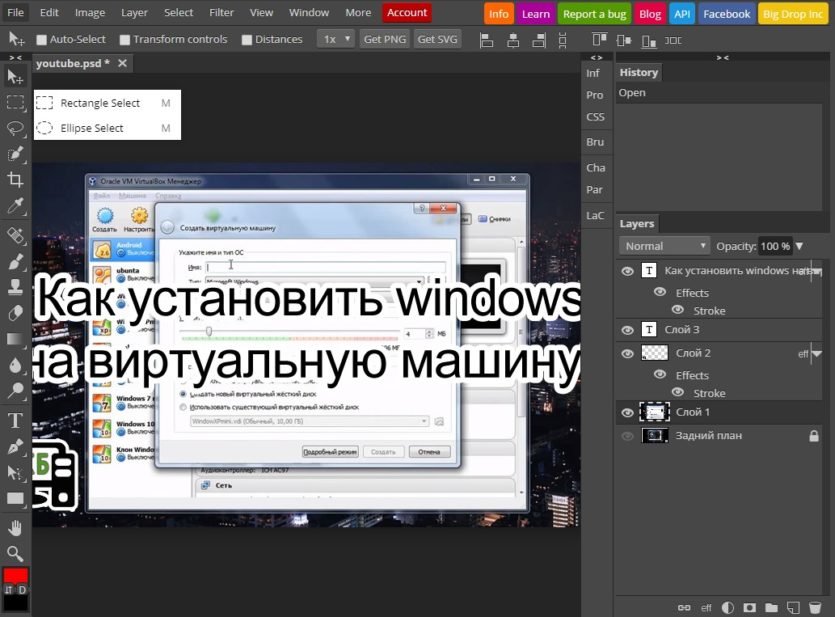The height and width of the screenshot is (617, 835).
Task: Select the Move tool in the toolbox
Action: [15, 77]
